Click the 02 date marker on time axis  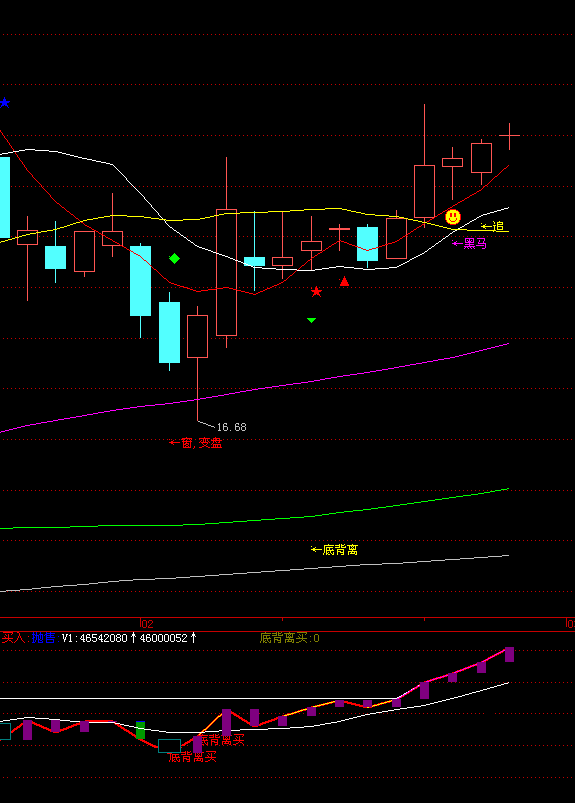coord(147,624)
